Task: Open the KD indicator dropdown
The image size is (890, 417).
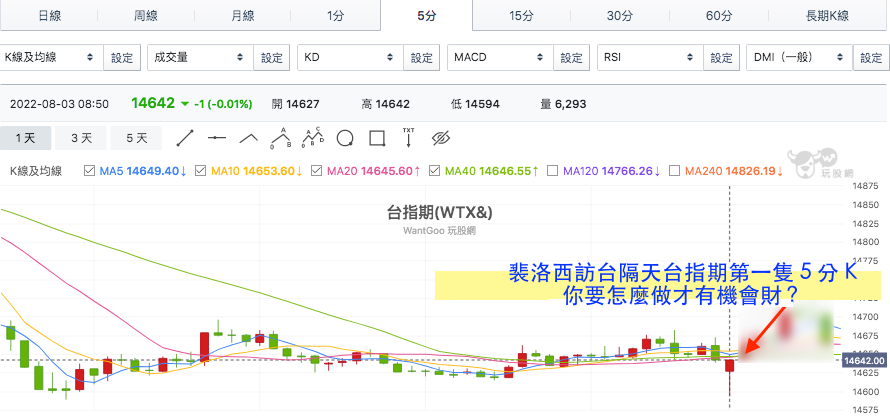Action: [x=350, y=57]
